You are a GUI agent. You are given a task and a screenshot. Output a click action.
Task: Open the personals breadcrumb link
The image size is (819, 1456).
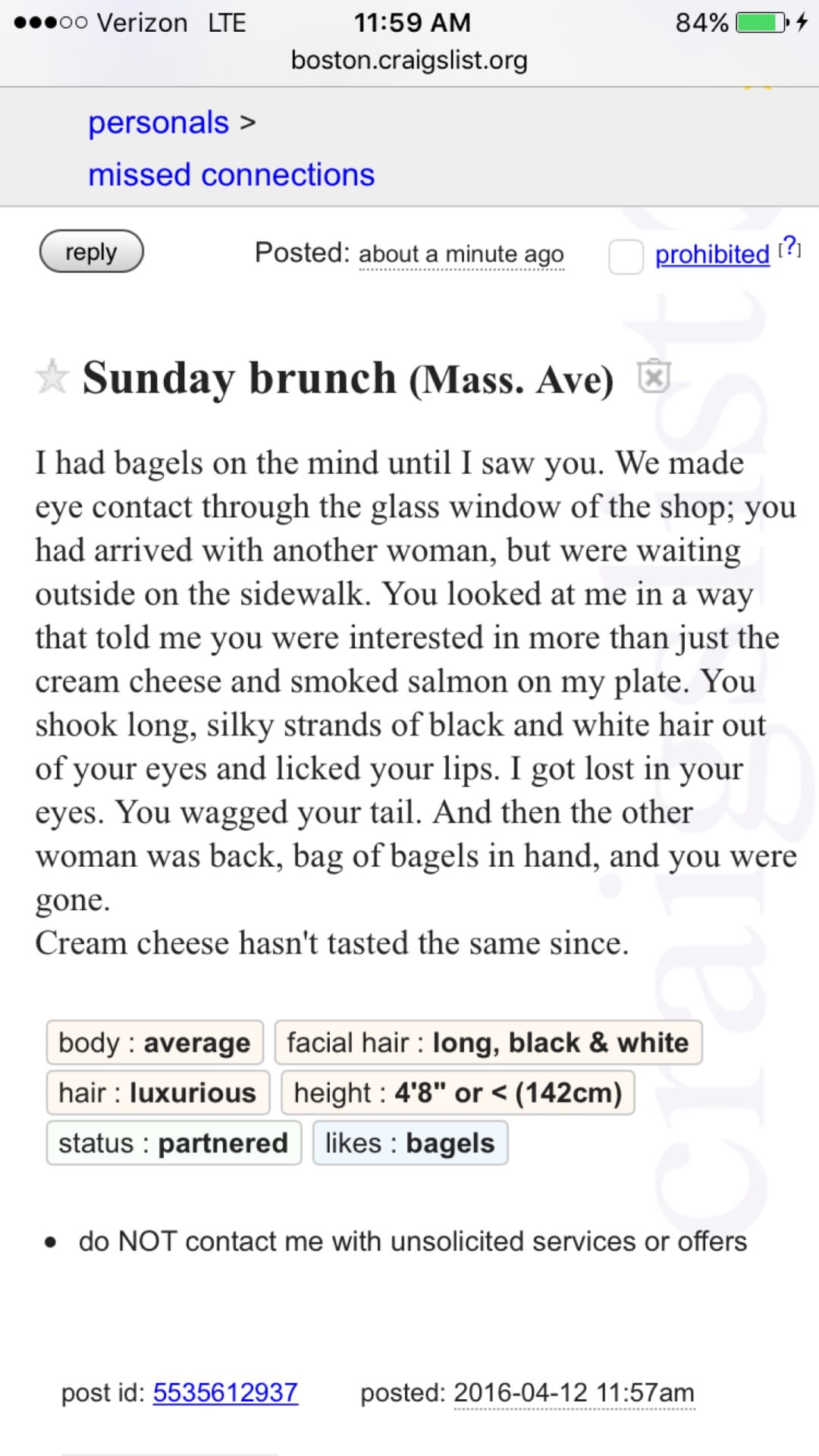point(158,123)
